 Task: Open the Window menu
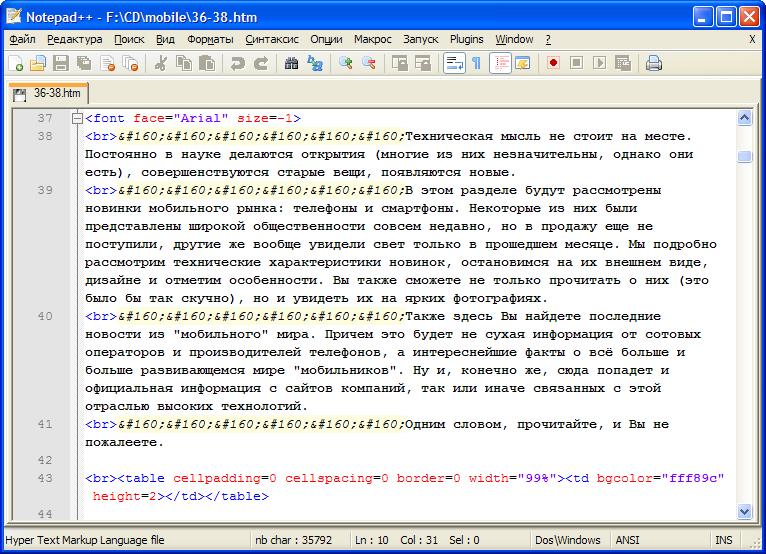514,39
